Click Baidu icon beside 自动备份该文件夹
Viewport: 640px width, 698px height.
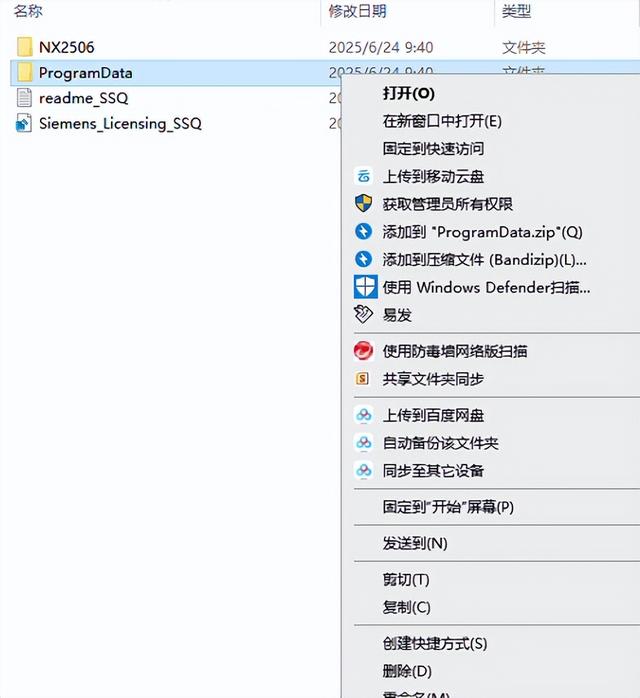pyautogui.click(x=364, y=442)
